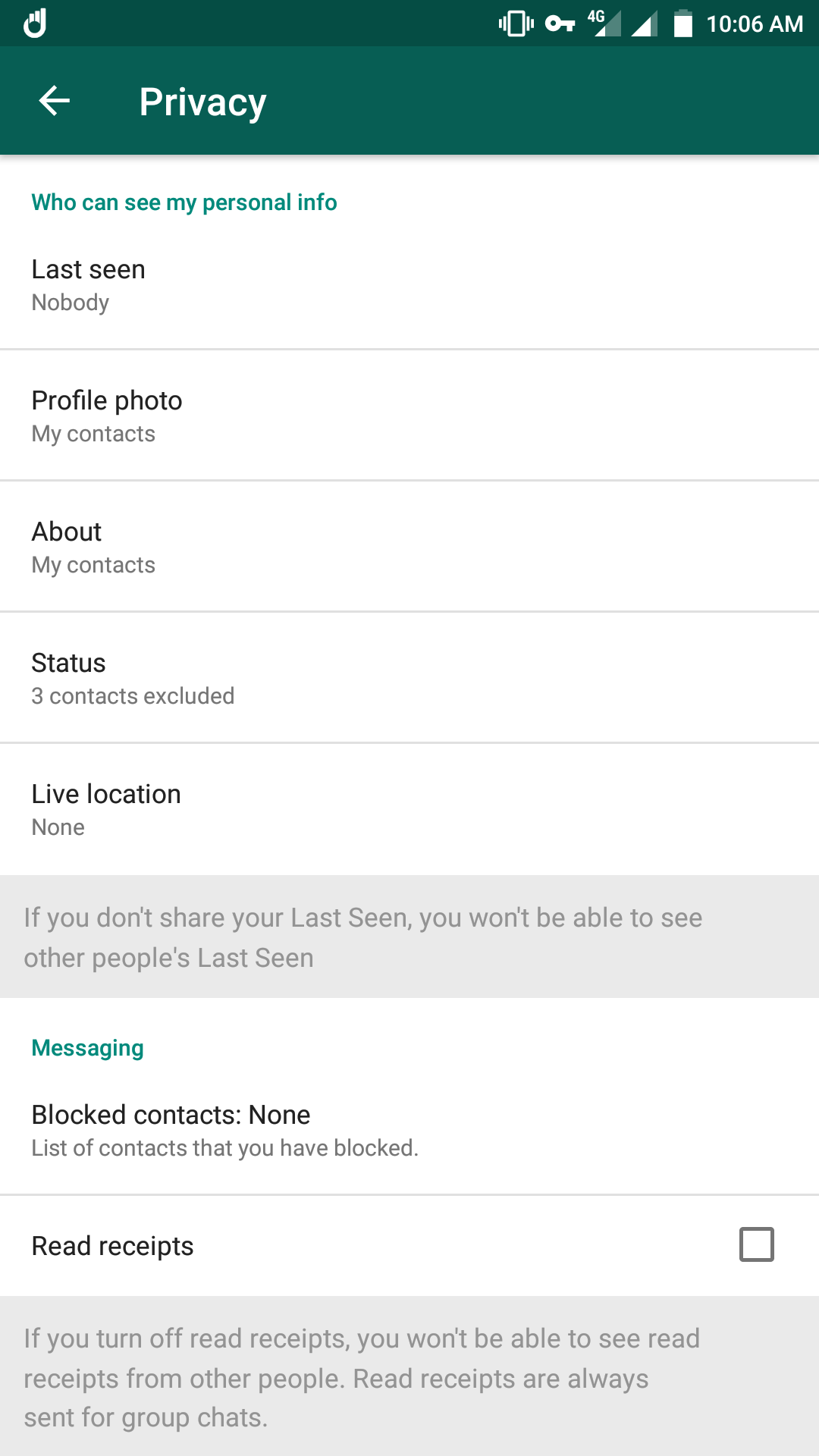Tap the battery status icon
This screenshot has height=1456, width=819.
click(683, 24)
